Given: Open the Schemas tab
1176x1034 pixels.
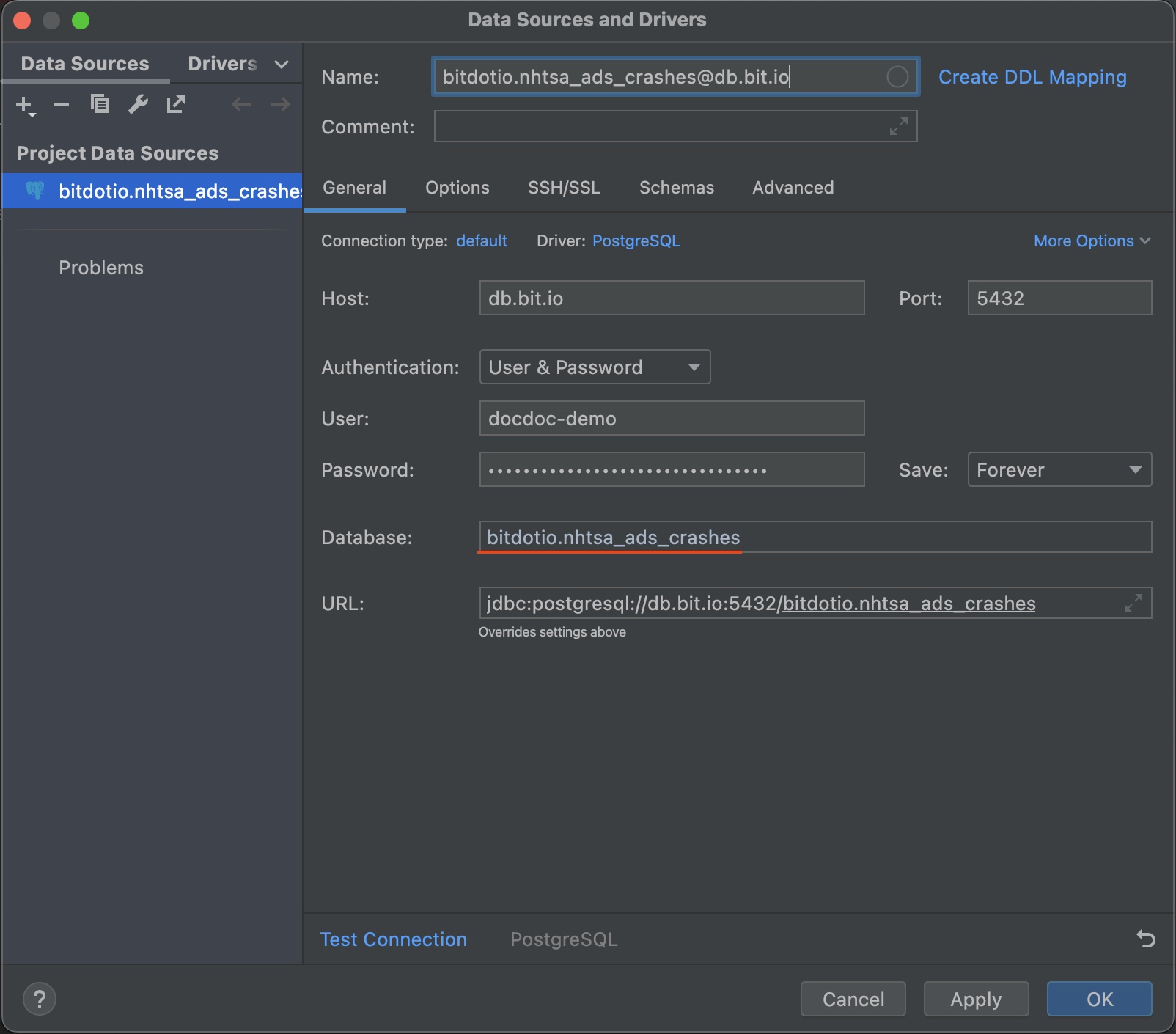Looking at the screenshot, I should point(677,188).
